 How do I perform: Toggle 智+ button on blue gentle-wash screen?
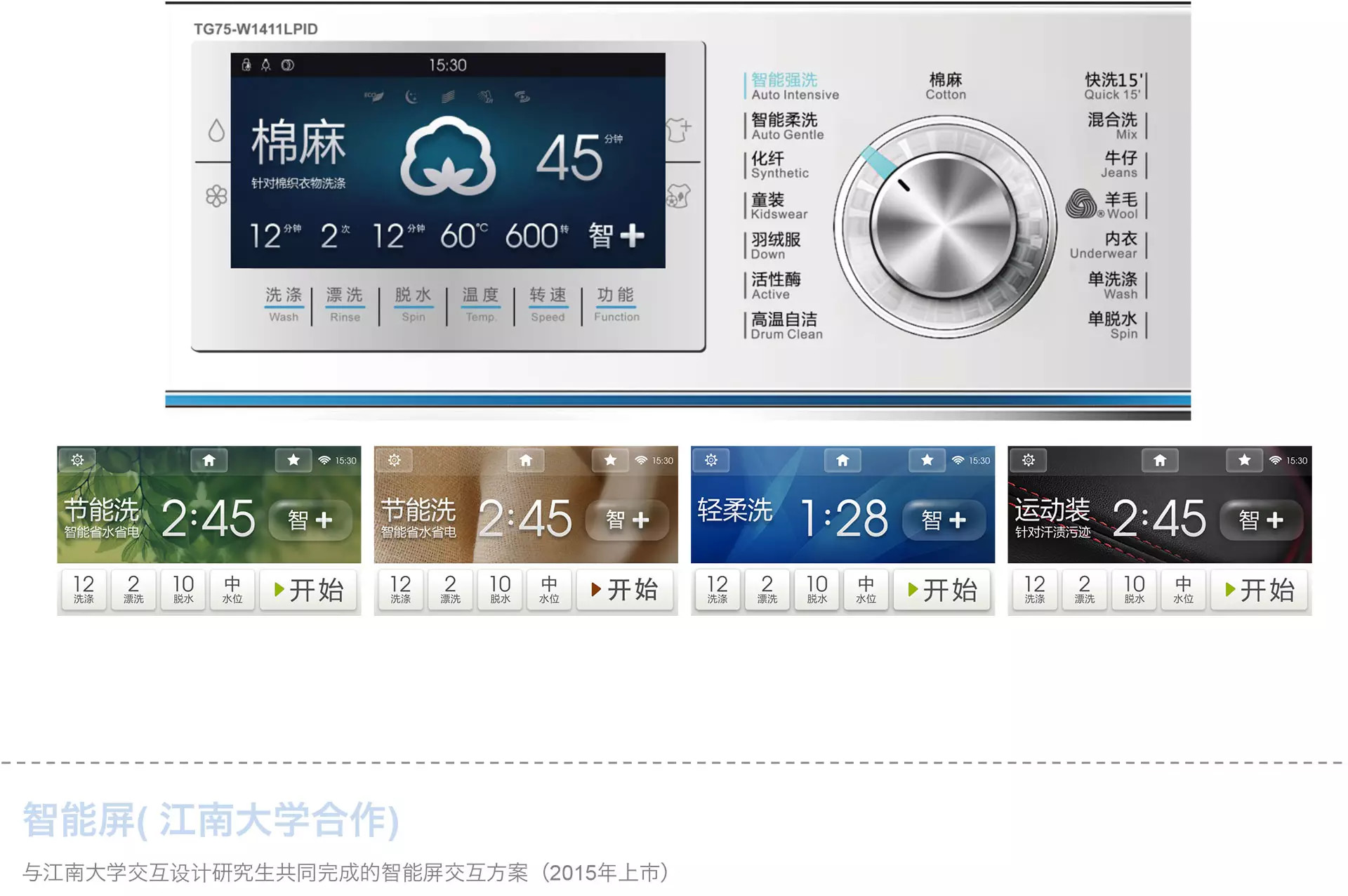click(x=944, y=520)
